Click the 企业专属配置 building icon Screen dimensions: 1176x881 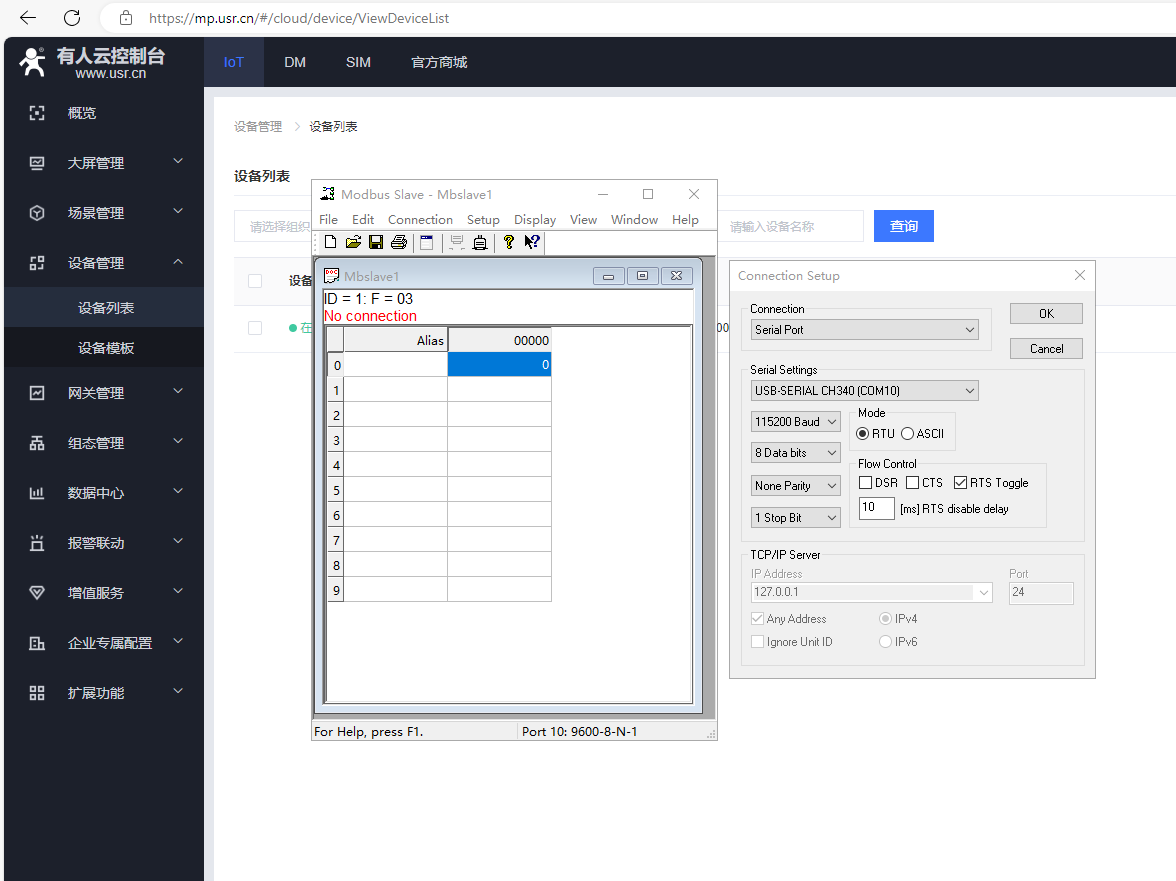tap(37, 643)
